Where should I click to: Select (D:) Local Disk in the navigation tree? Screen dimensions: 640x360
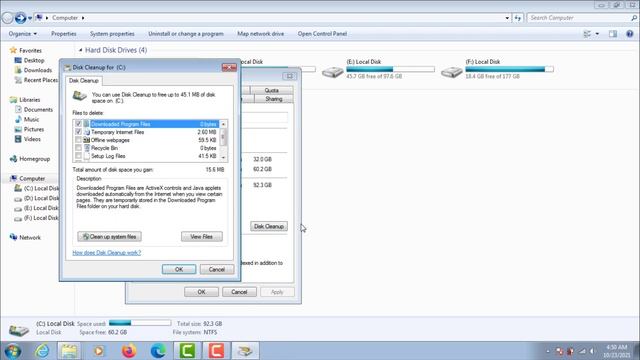[x=37, y=198]
